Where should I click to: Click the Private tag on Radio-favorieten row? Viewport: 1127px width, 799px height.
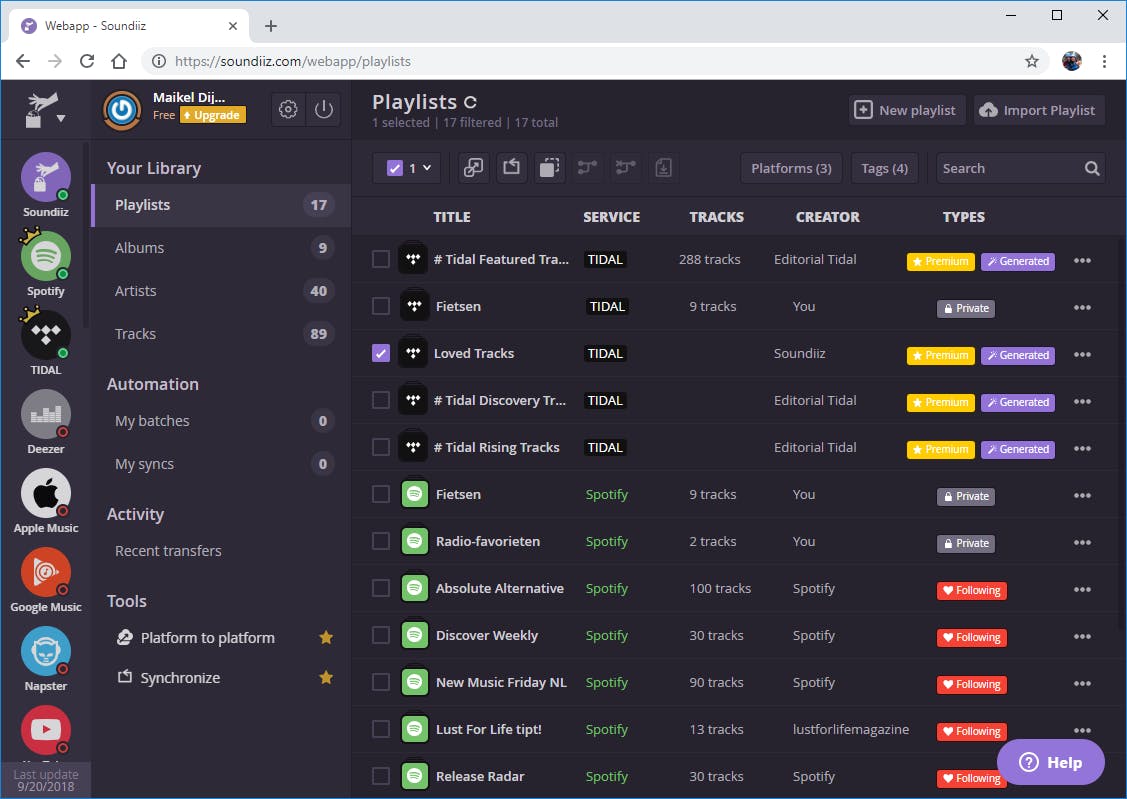tap(966, 543)
